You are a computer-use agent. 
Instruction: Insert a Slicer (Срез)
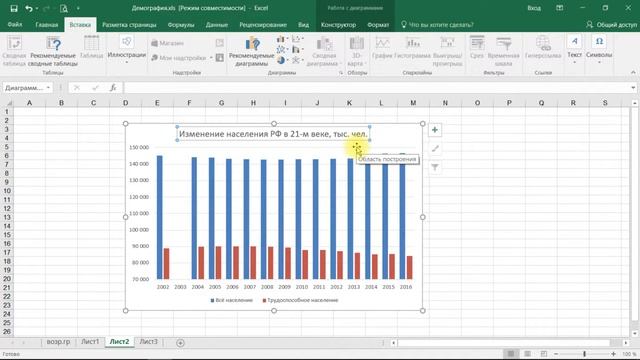[x=477, y=47]
